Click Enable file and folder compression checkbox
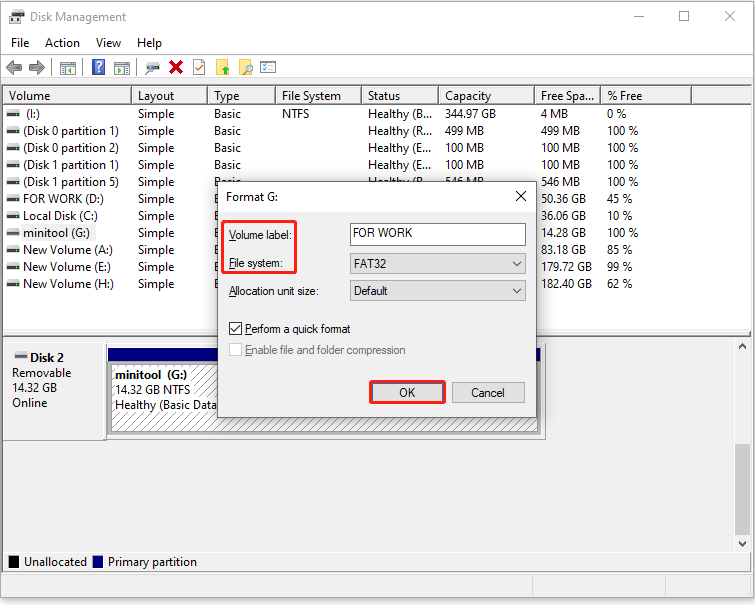The height and width of the screenshot is (605, 755). coord(235,350)
